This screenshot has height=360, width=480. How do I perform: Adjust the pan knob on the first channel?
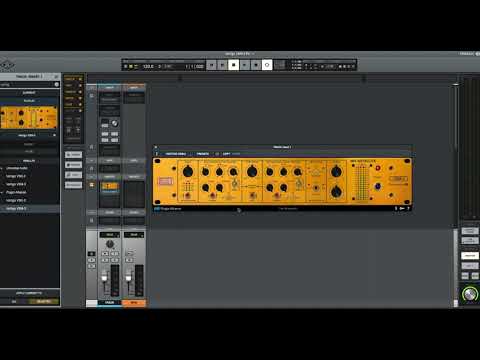(110, 244)
